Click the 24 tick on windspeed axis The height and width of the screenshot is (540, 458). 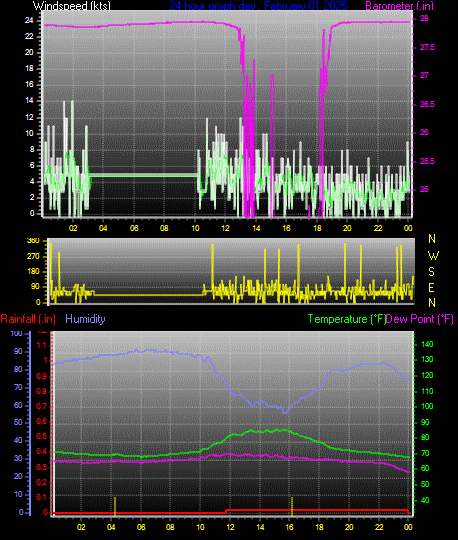pyautogui.click(x=29, y=20)
